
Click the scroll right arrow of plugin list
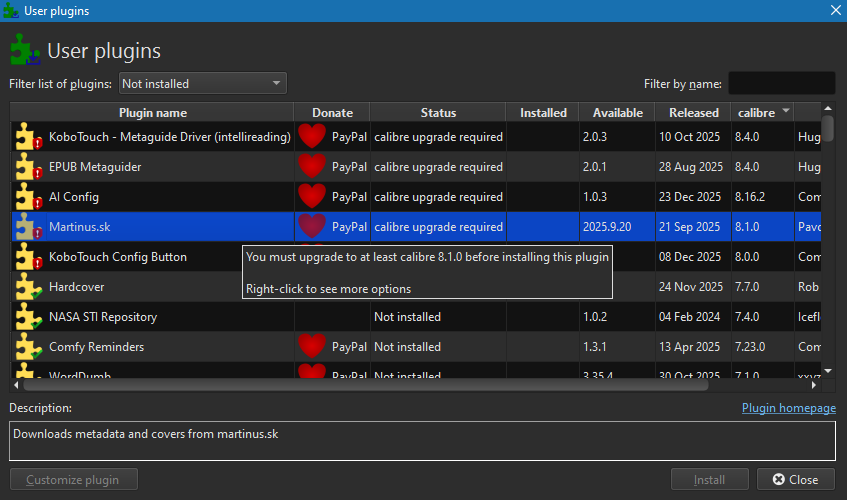coord(814,385)
